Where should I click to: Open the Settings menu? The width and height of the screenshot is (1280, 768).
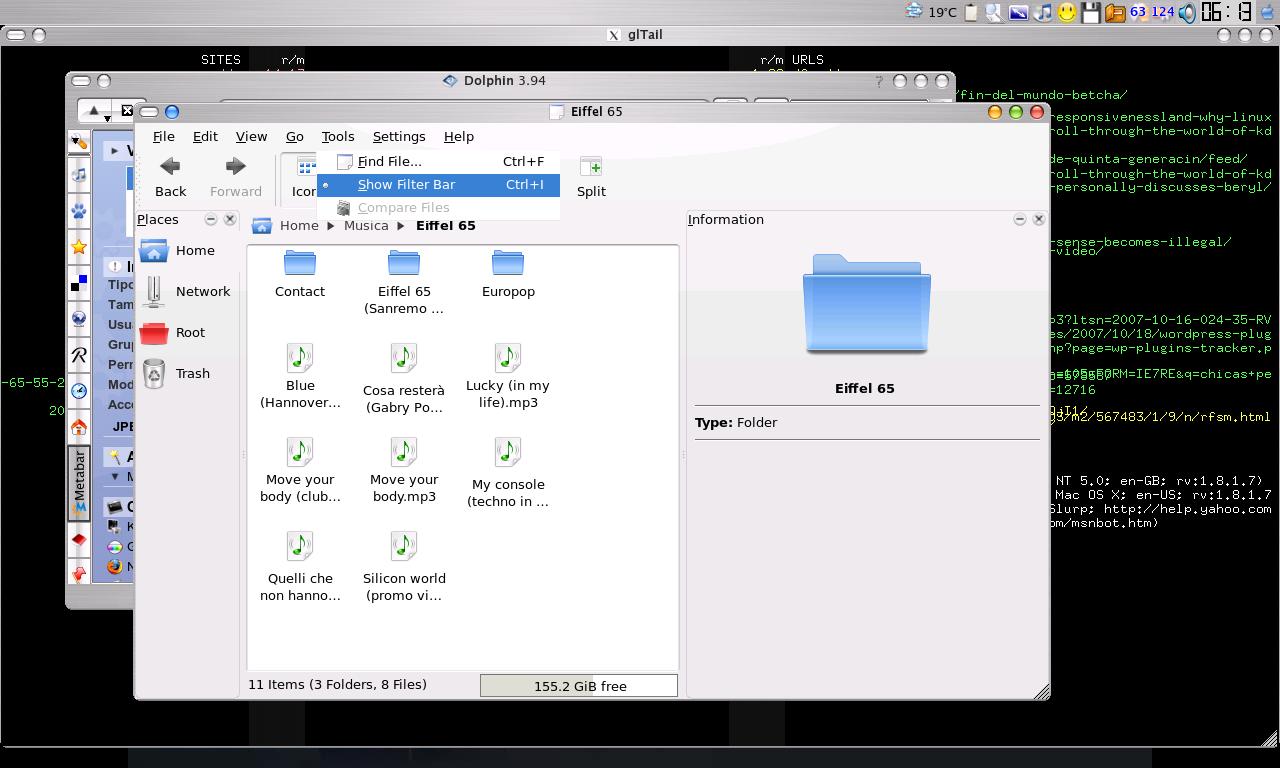(399, 136)
